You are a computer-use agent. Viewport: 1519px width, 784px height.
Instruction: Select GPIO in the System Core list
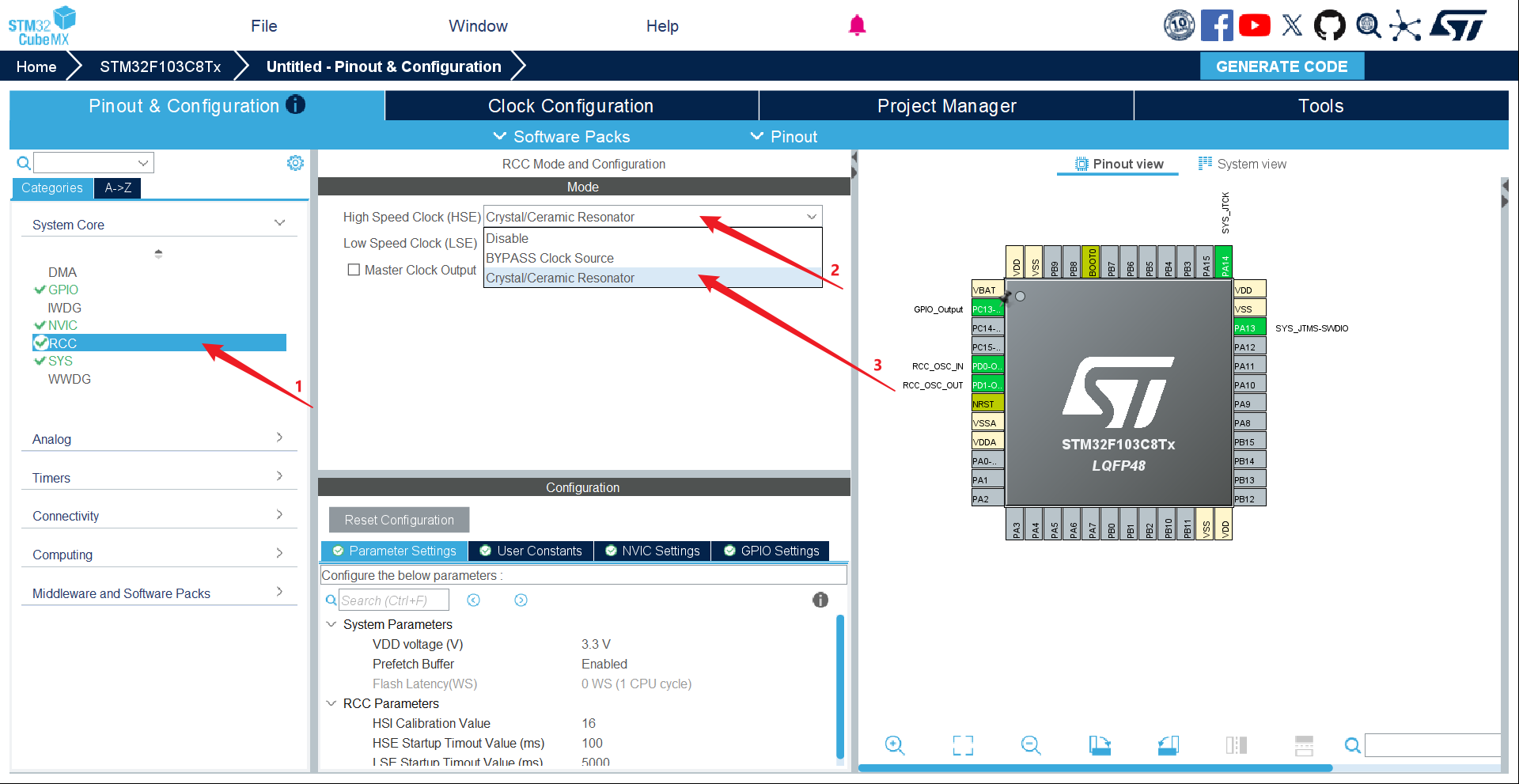pyautogui.click(x=63, y=290)
